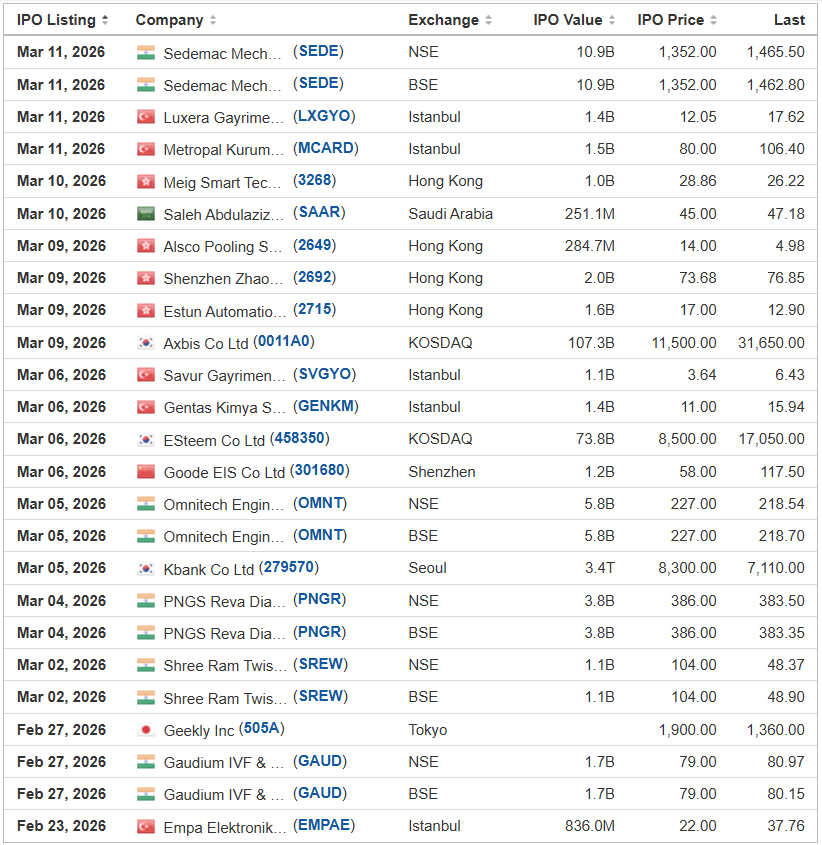Sort by Exchange column arrows
Screen dimensions: 822x845
(488, 20)
